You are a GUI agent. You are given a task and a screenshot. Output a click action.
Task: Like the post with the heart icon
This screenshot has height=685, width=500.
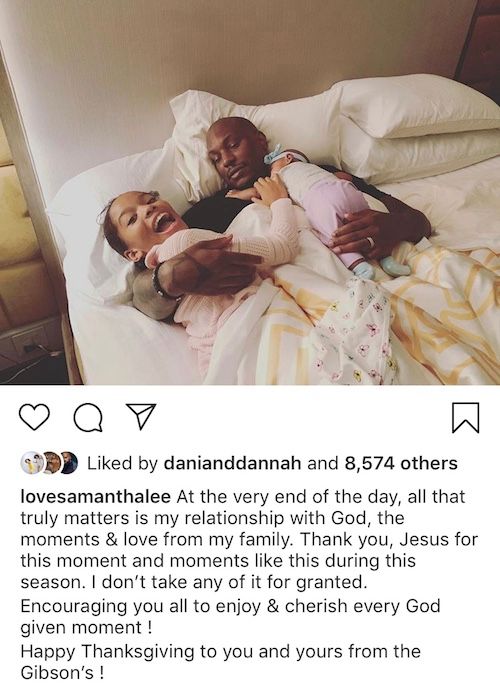(34, 416)
